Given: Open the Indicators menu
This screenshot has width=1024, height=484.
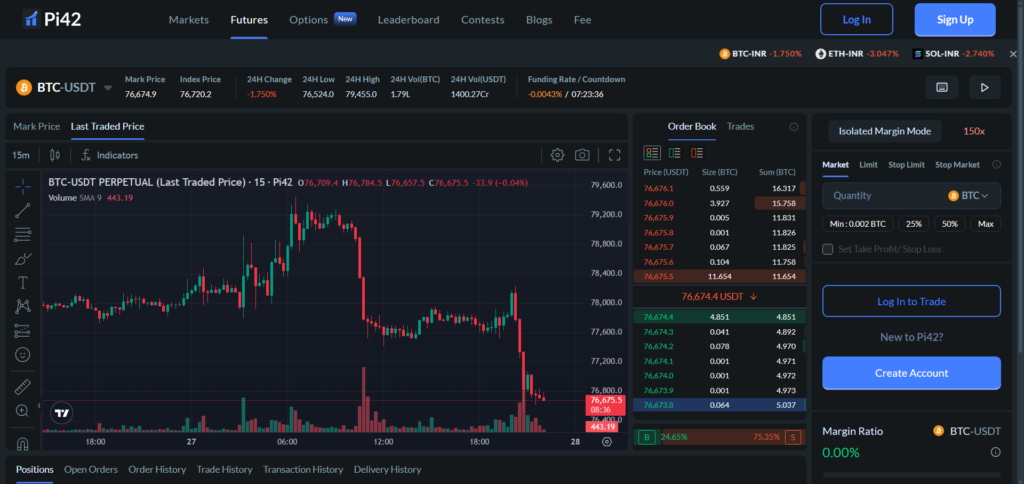Looking at the screenshot, I should click(x=109, y=155).
